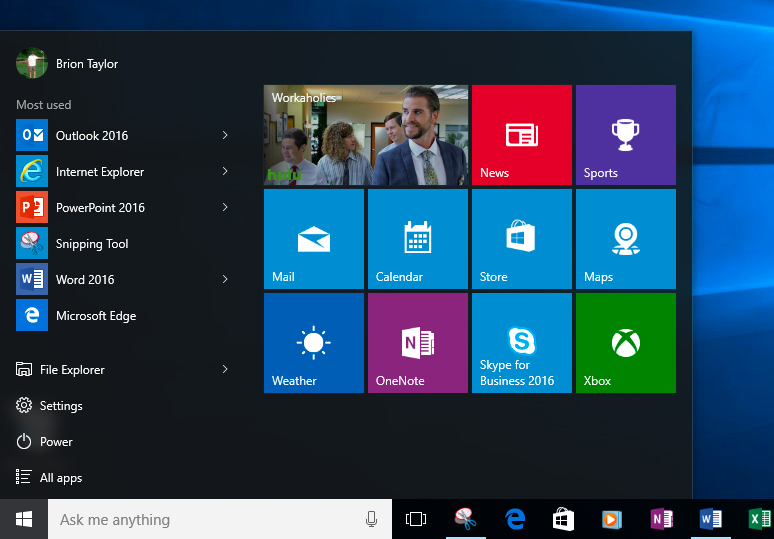
Task: Switch to Snipping Tool on taskbar
Action: pyautogui.click(x=465, y=519)
